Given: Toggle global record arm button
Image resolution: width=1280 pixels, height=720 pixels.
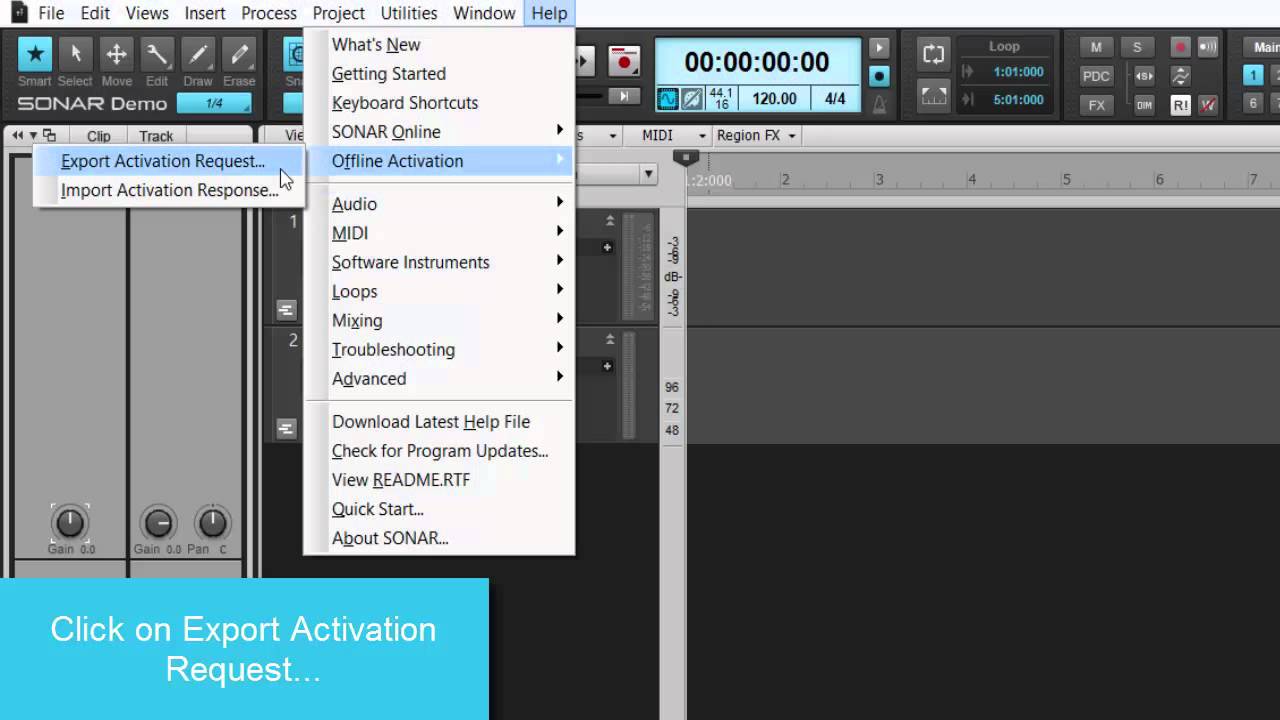Looking at the screenshot, I should click(x=1181, y=47).
